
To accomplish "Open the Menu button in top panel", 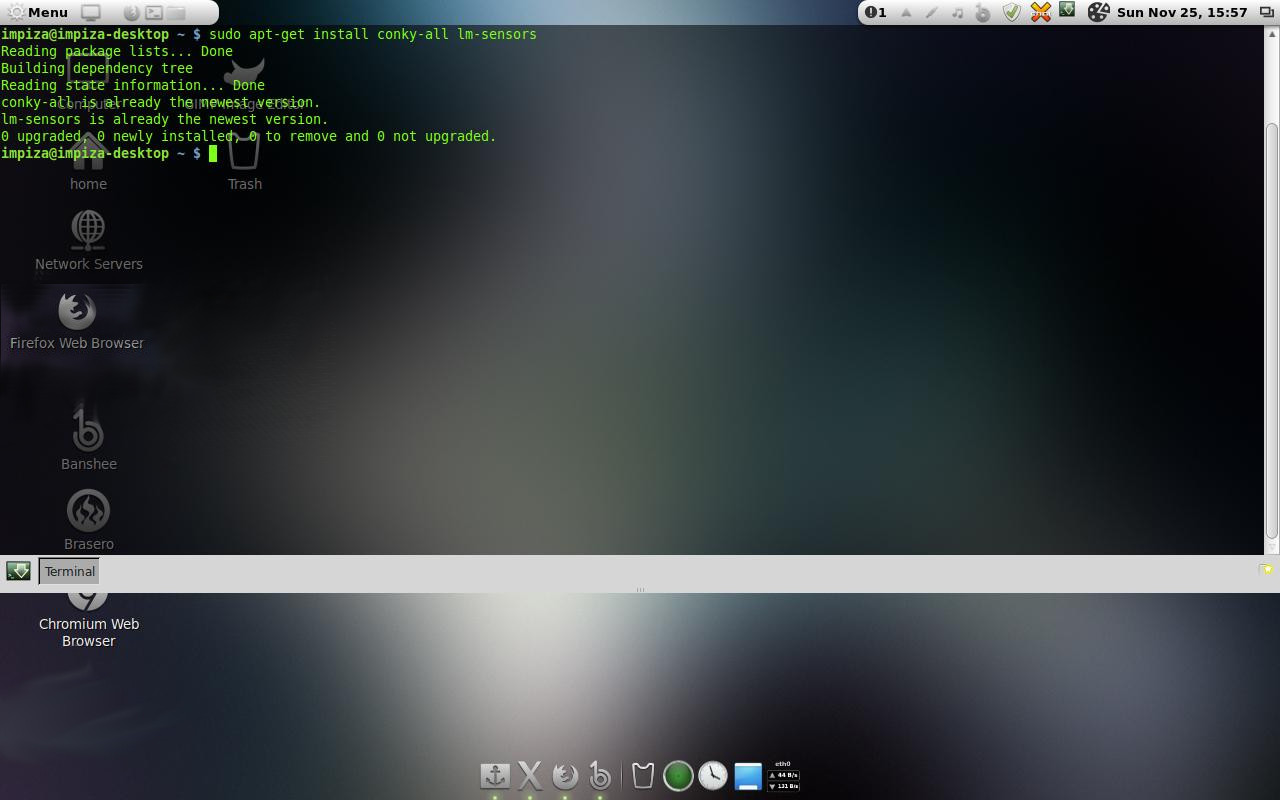I will point(38,12).
